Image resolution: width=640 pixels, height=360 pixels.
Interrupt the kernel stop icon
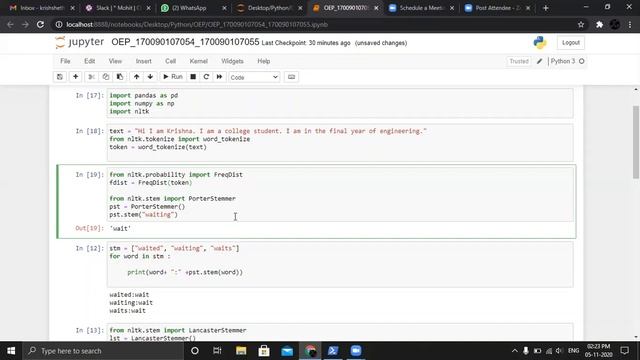pyautogui.click(x=193, y=77)
